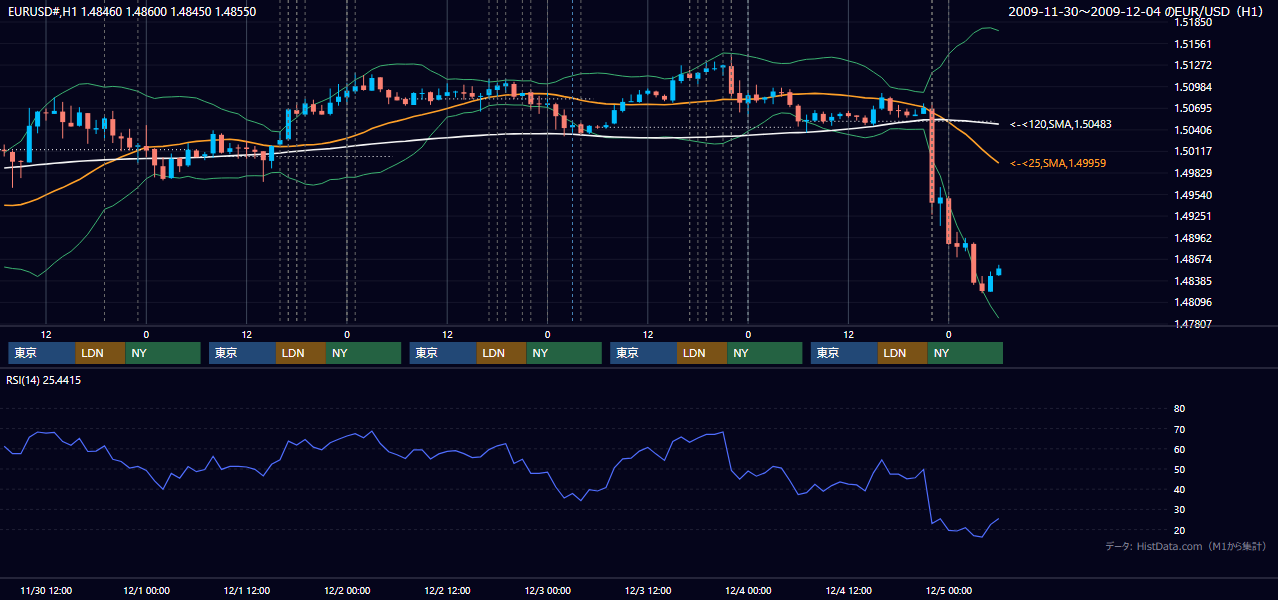Click price axis label 1.51850
This screenshot has width=1278, height=600.
click(x=1194, y=22)
